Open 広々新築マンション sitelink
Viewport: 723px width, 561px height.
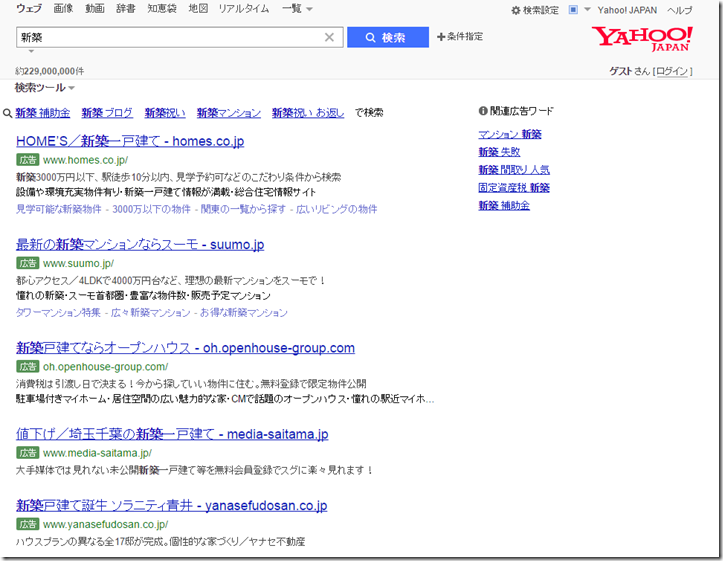[150, 313]
